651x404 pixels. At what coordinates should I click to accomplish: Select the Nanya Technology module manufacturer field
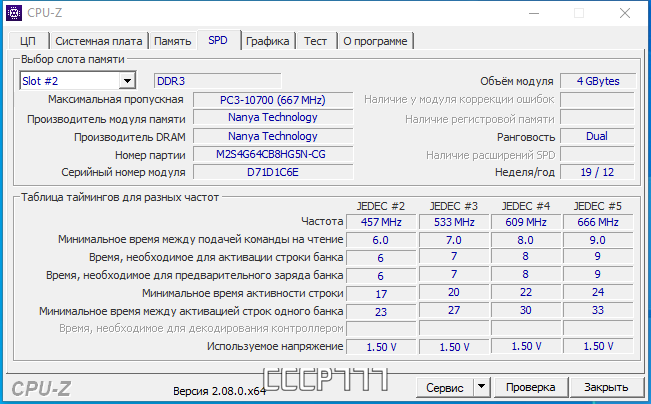(273, 118)
